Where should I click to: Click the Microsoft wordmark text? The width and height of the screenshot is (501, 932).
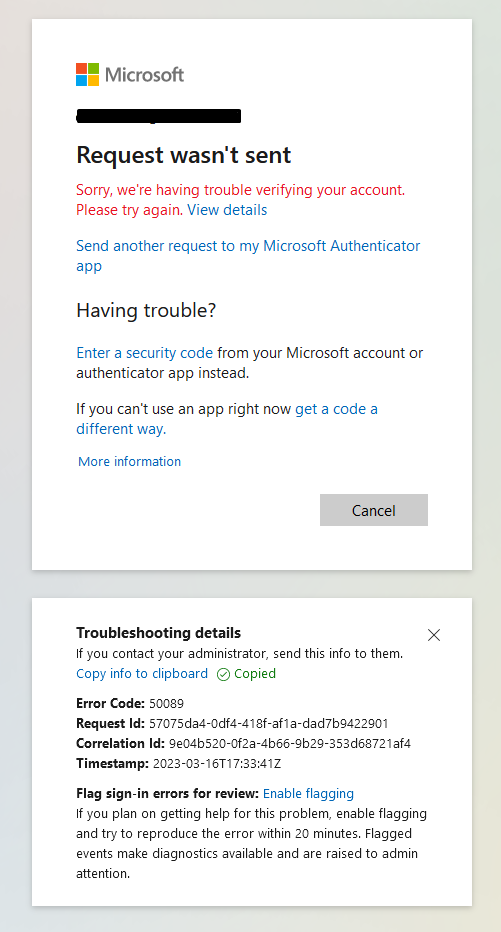tap(144, 75)
